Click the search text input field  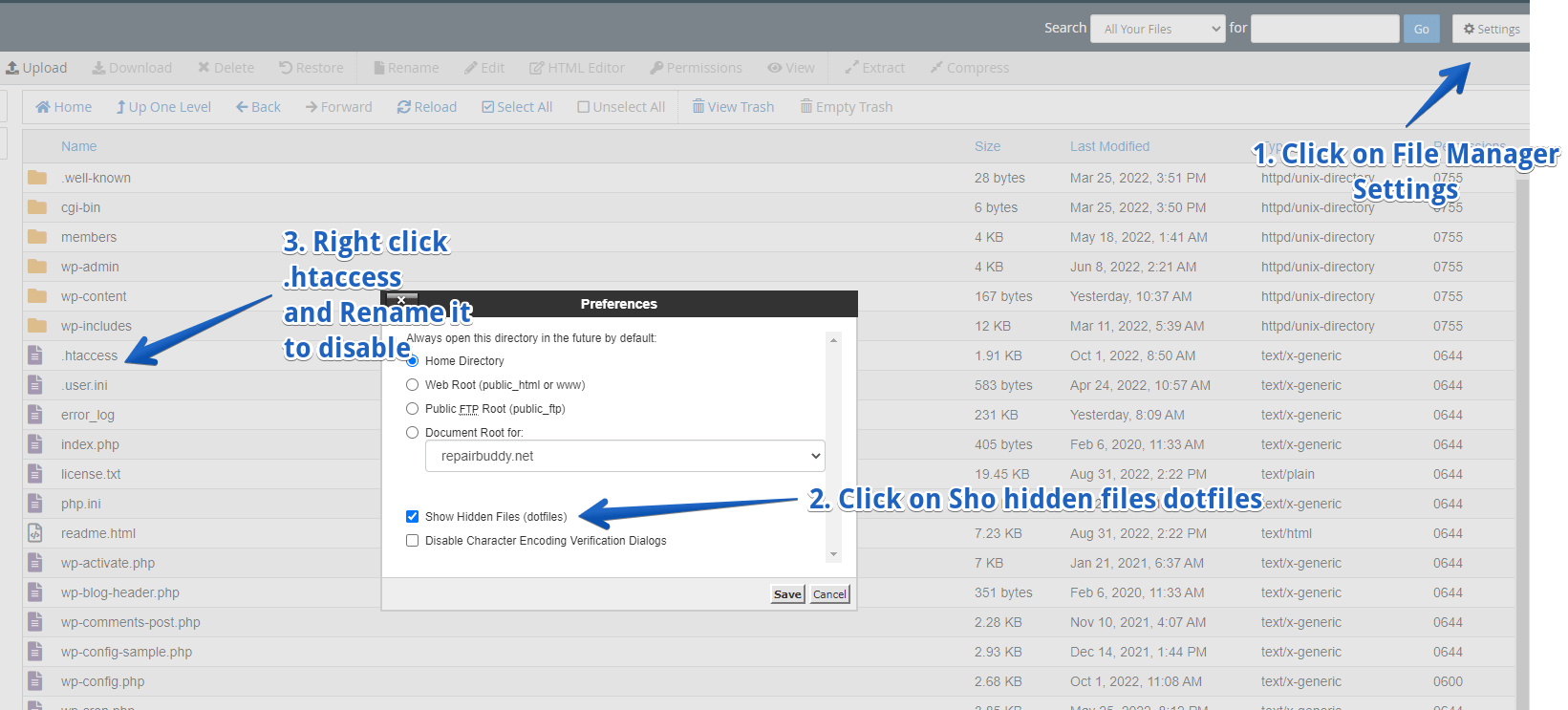tap(1324, 29)
